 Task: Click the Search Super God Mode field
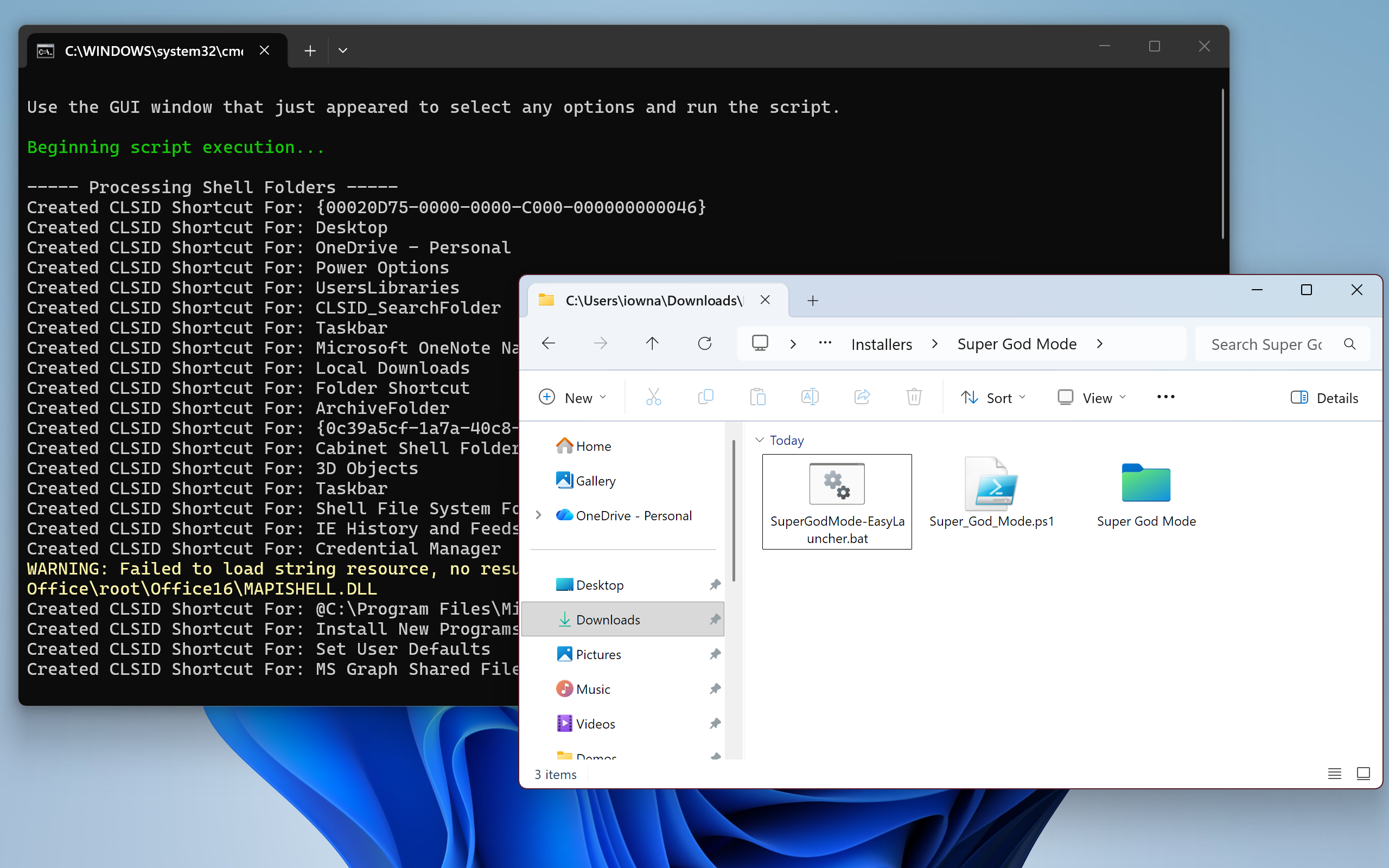pos(1282,344)
